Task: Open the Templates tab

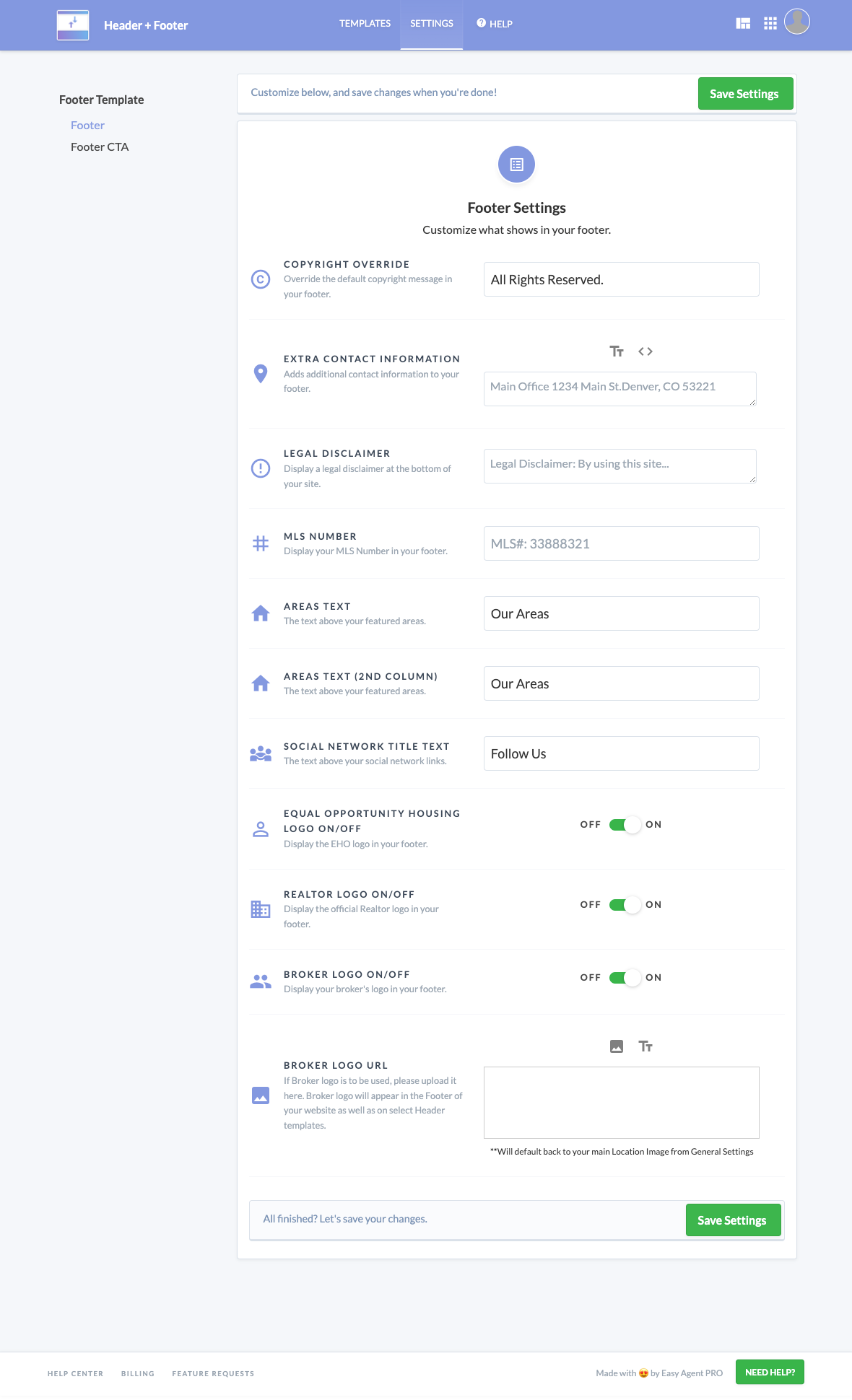Action: pyautogui.click(x=365, y=24)
